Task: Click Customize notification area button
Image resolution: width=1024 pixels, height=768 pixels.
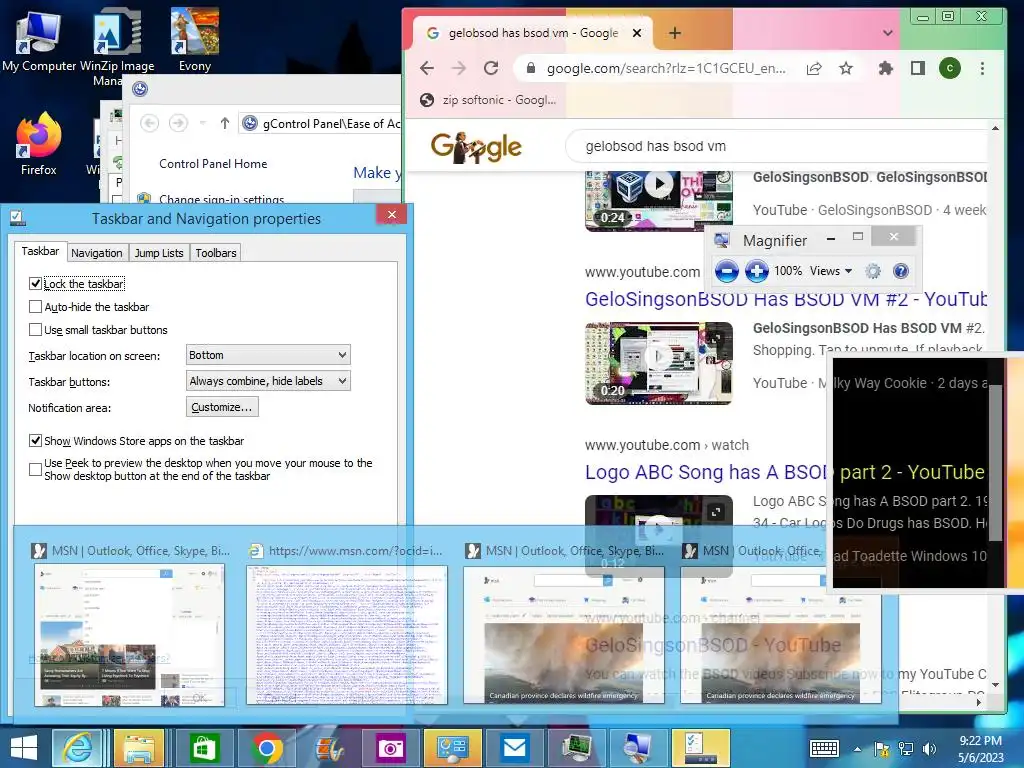Action: (x=222, y=407)
